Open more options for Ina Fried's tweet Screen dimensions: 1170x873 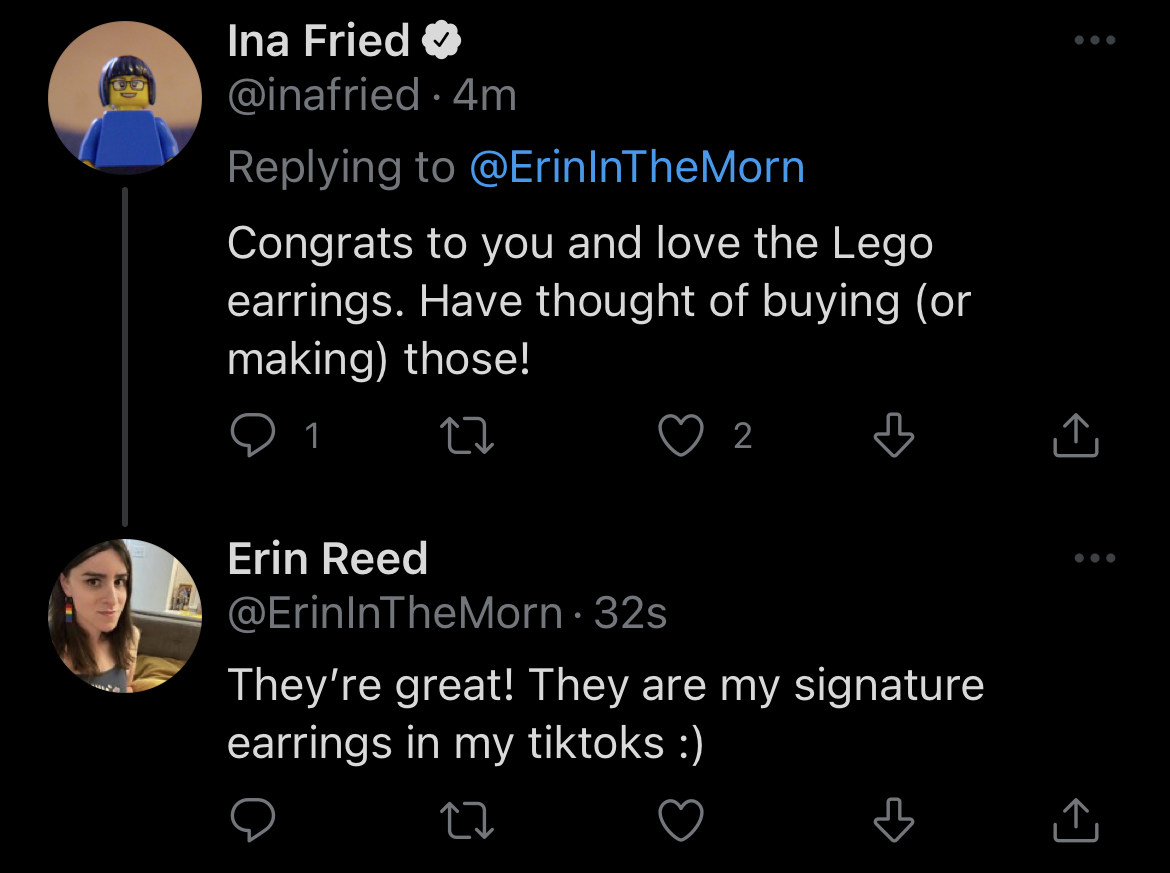[x=1094, y=41]
